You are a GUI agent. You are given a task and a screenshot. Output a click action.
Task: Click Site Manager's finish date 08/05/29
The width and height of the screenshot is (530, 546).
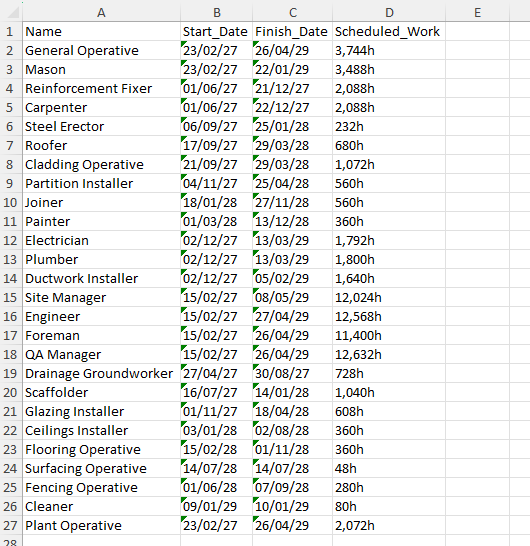coord(293,297)
